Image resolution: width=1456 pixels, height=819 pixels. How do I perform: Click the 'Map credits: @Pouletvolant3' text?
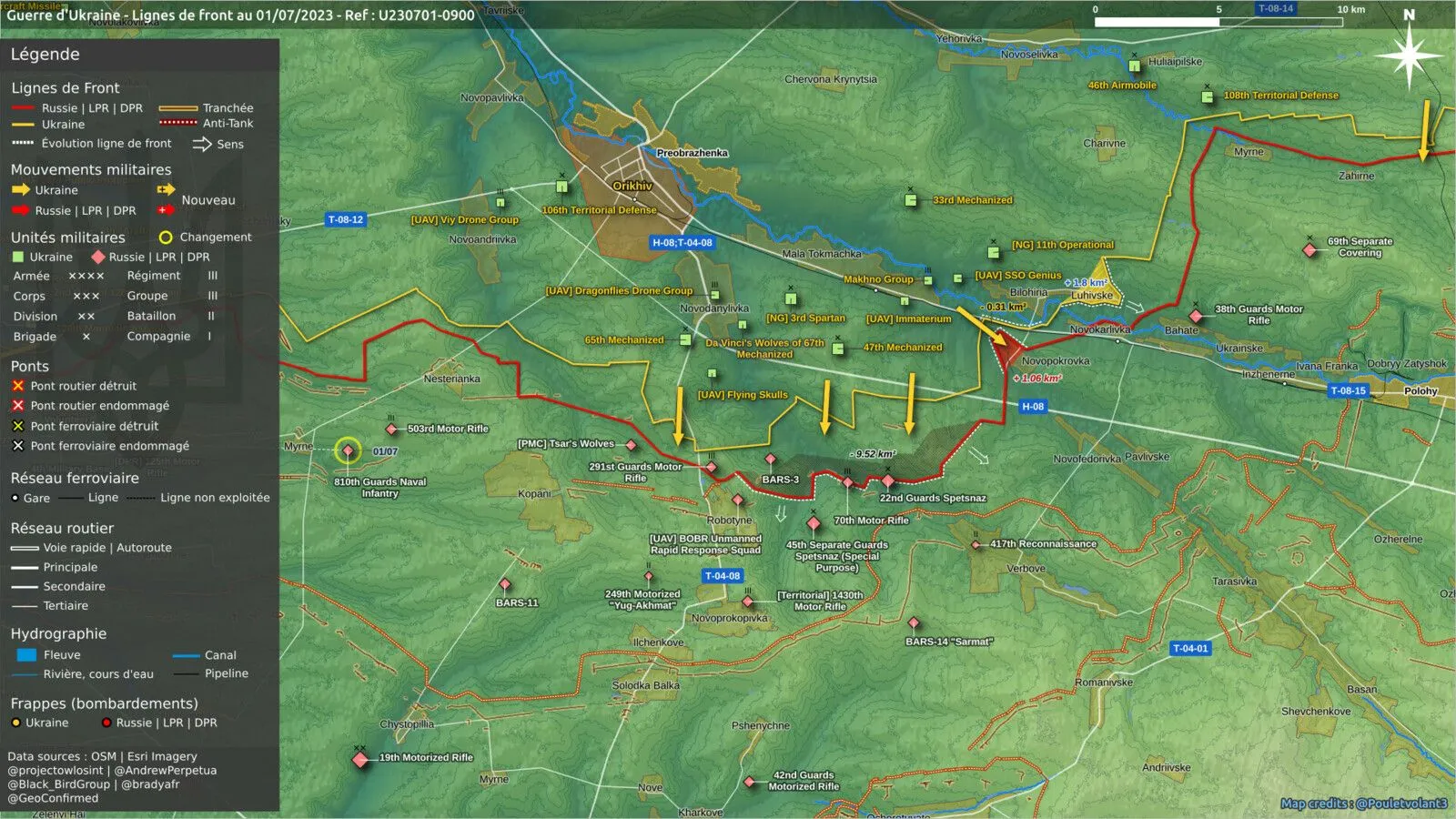tap(1363, 804)
